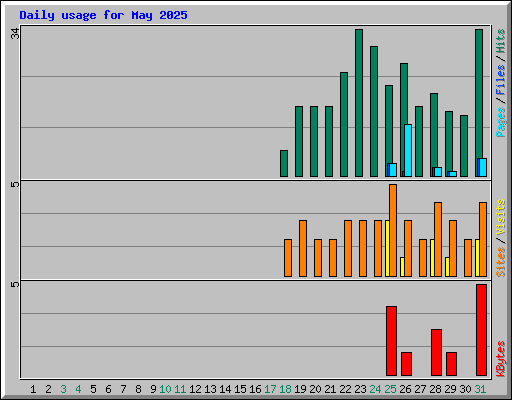Click the green Hits bar for day 30
512x400 pixels.
click(464, 146)
